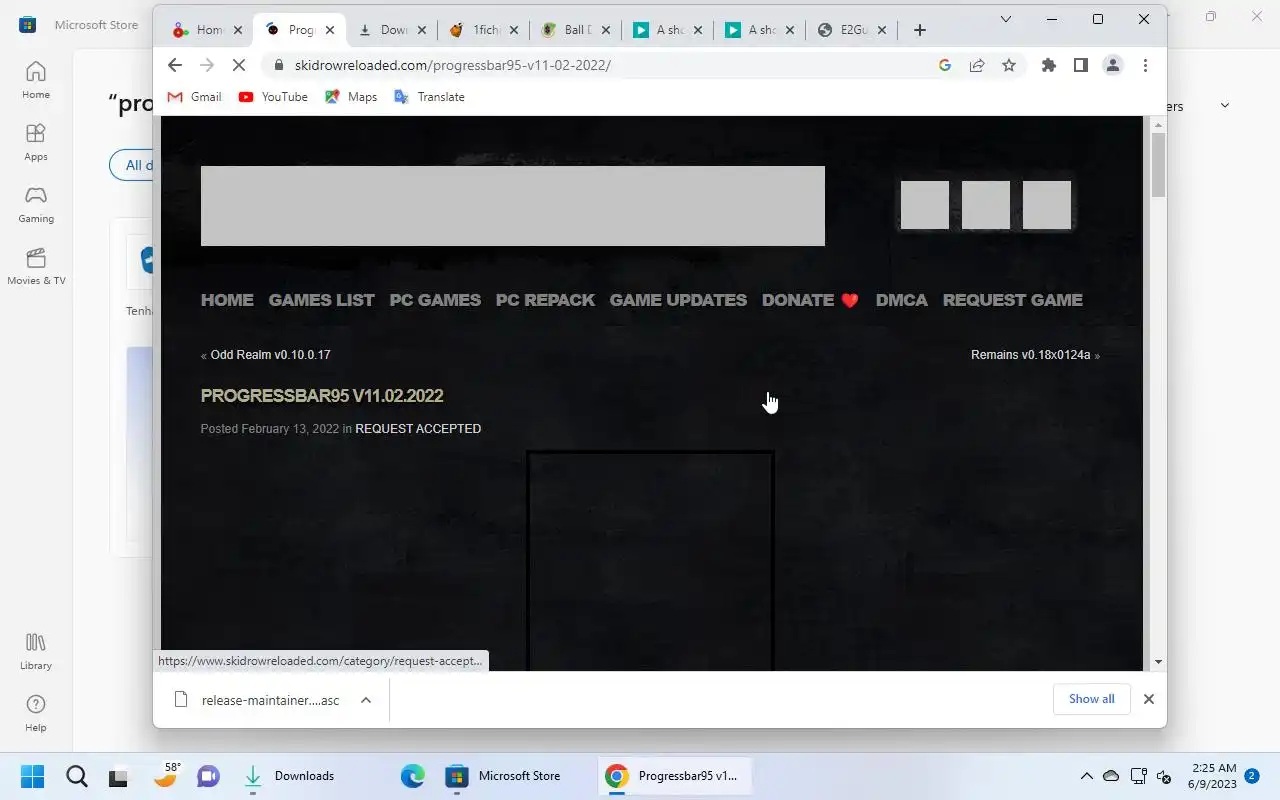Image resolution: width=1280 pixels, height=800 pixels.
Task: Open GAMES LIST in site navigation
Action: 321,300
